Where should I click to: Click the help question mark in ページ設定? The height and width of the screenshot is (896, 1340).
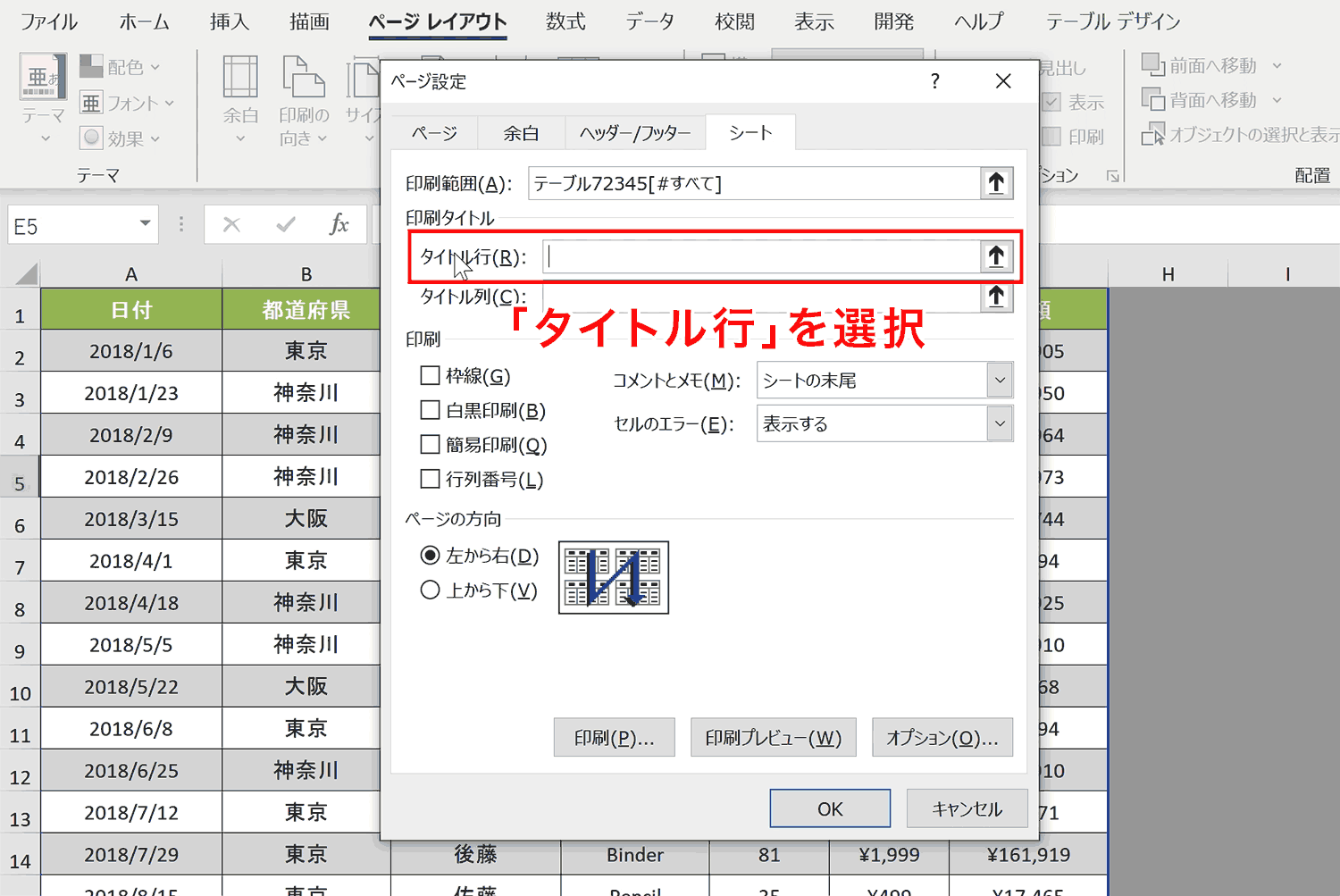[934, 81]
